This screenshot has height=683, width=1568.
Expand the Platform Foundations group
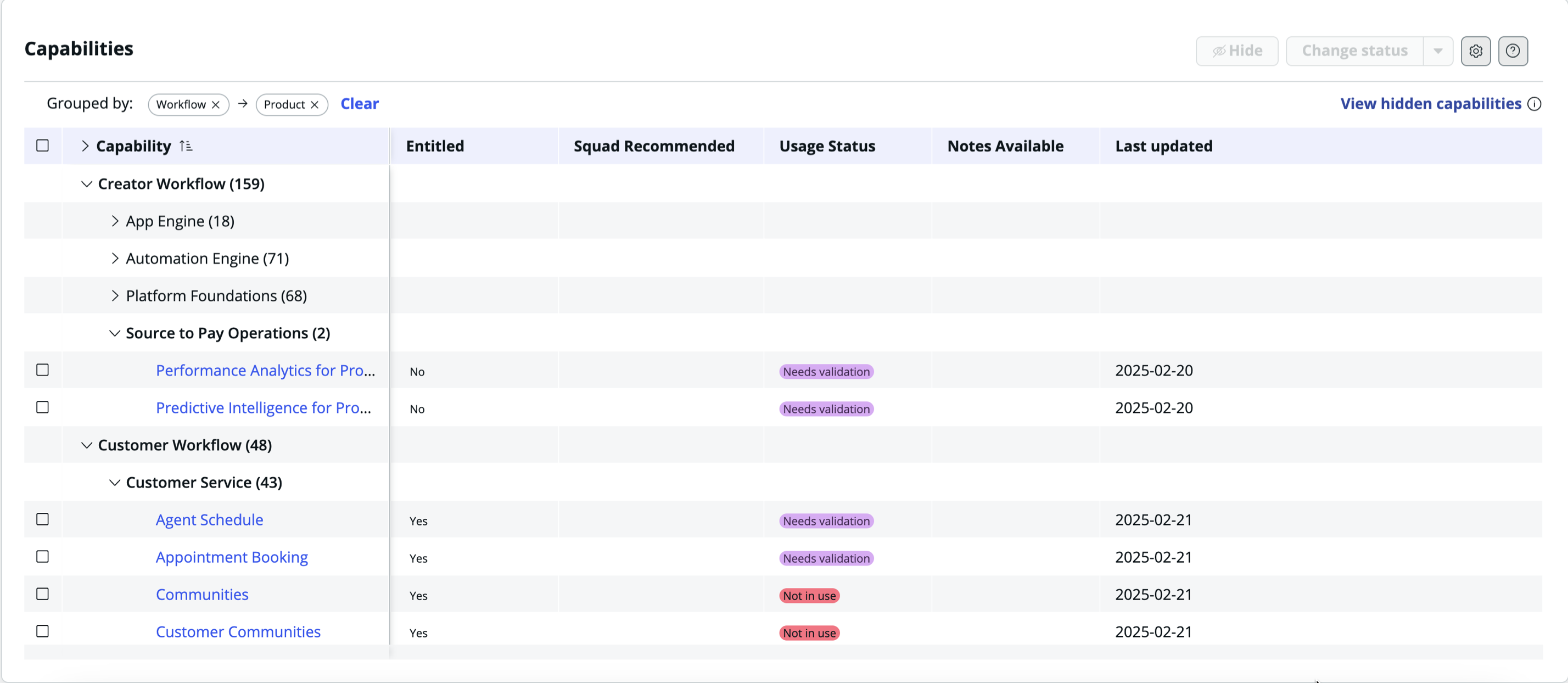pos(114,296)
